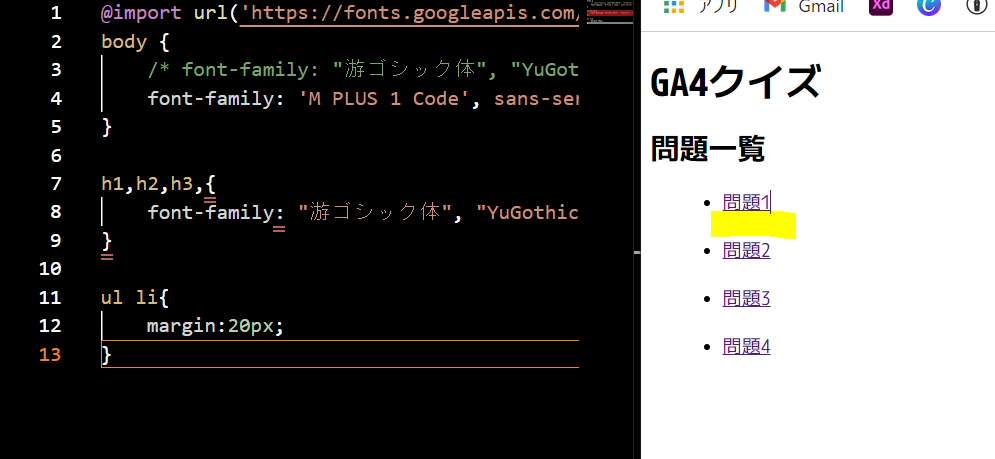Open the Canva bookmark icon
995x459 pixels.
tap(928, 6)
